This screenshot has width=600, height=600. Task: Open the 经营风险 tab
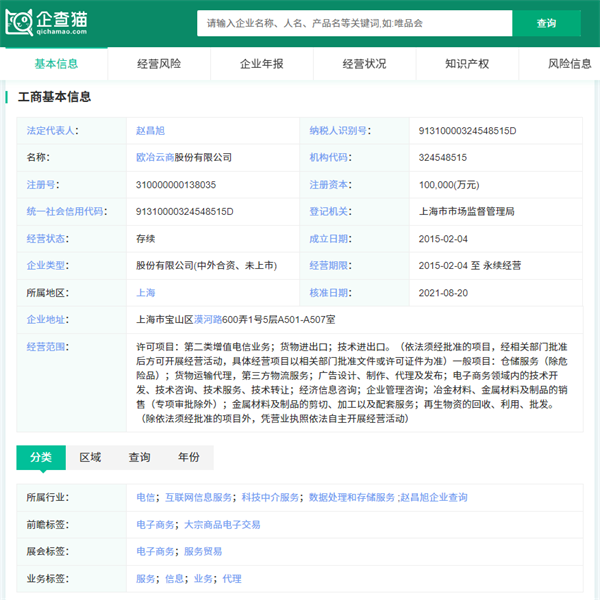[159, 63]
